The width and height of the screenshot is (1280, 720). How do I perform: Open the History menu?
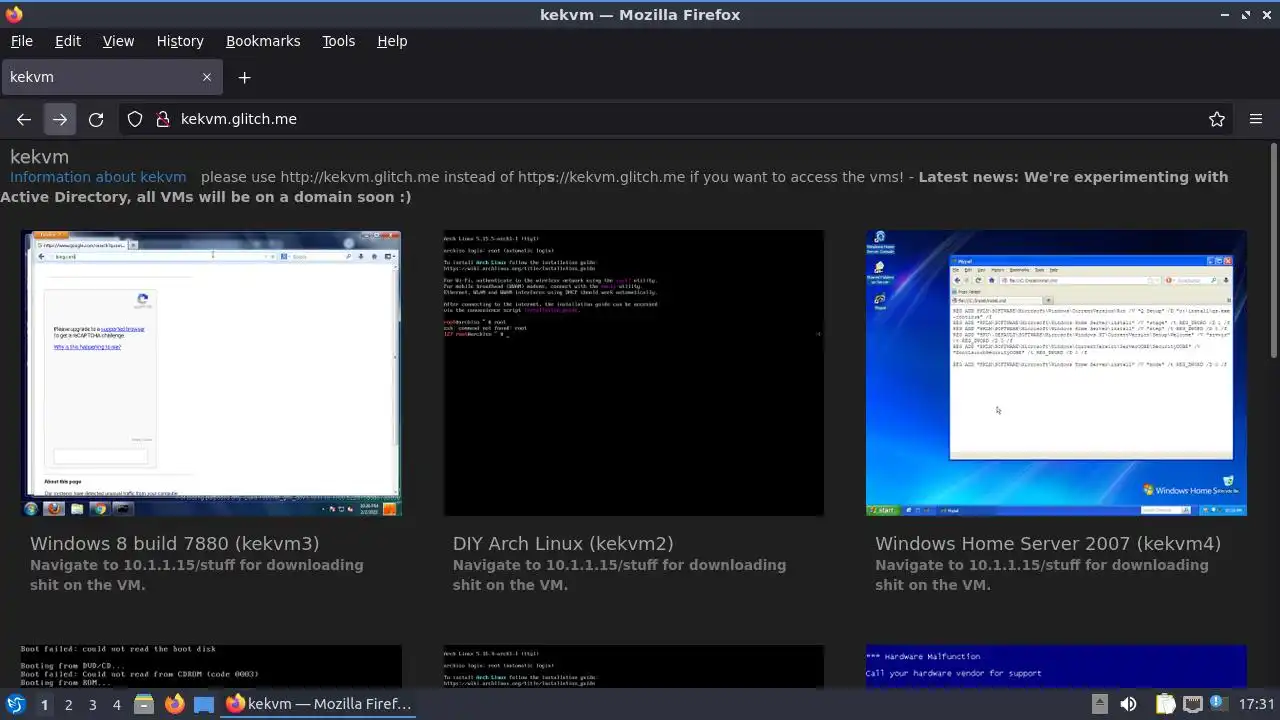click(x=180, y=41)
